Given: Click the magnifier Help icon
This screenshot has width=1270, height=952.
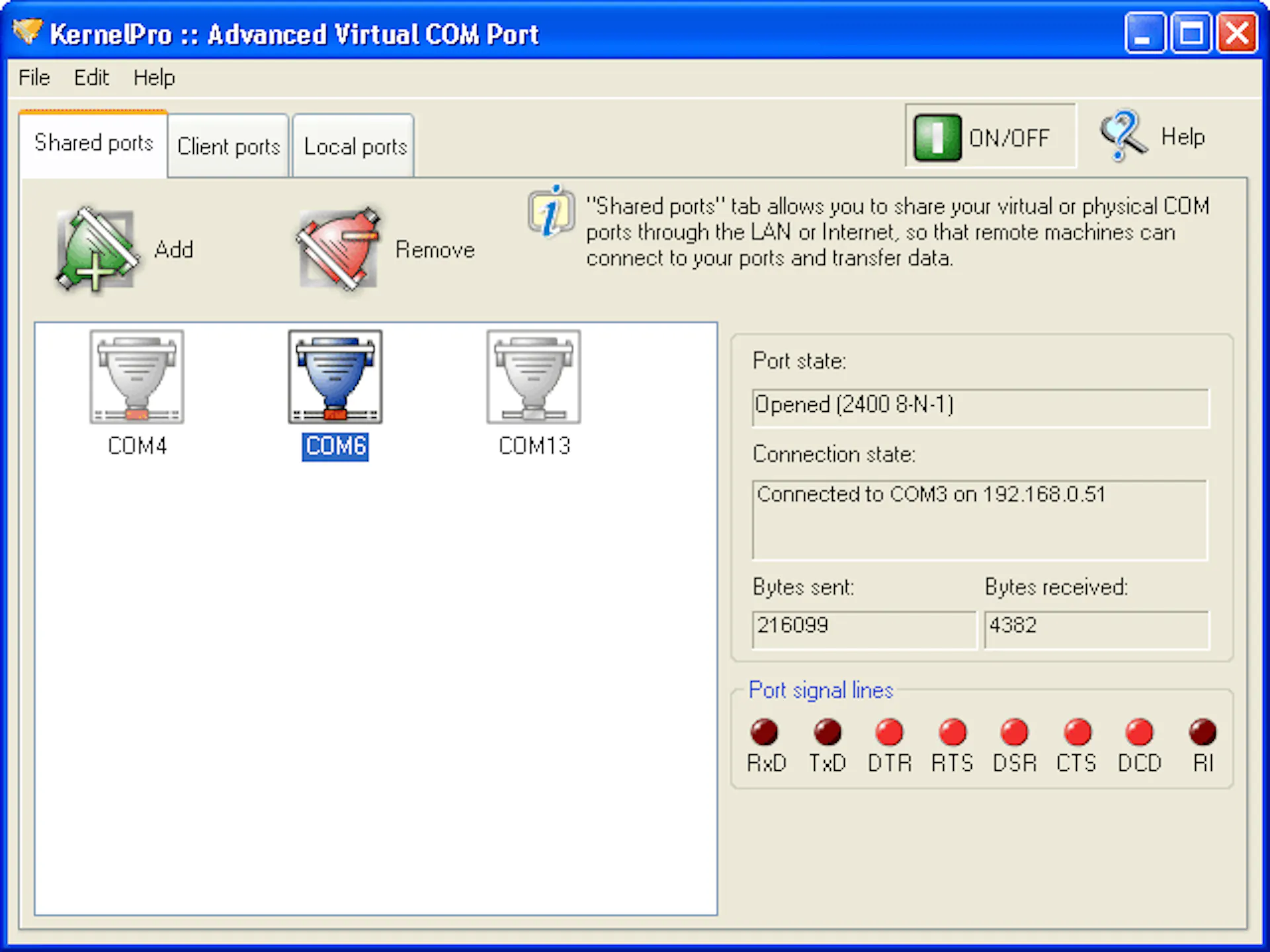Looking at the screenshot, I should coord(1124,136).
